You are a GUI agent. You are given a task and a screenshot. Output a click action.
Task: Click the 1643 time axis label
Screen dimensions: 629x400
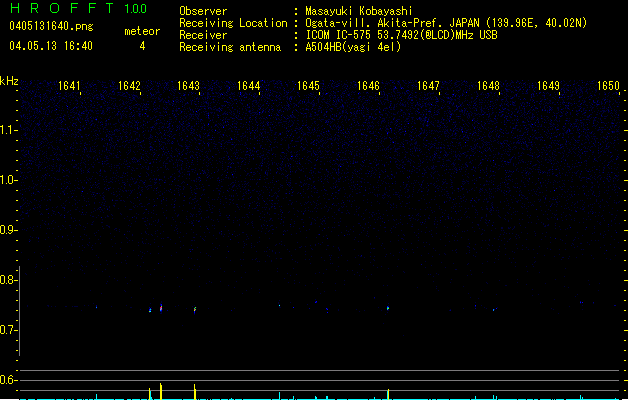point(189,86)
